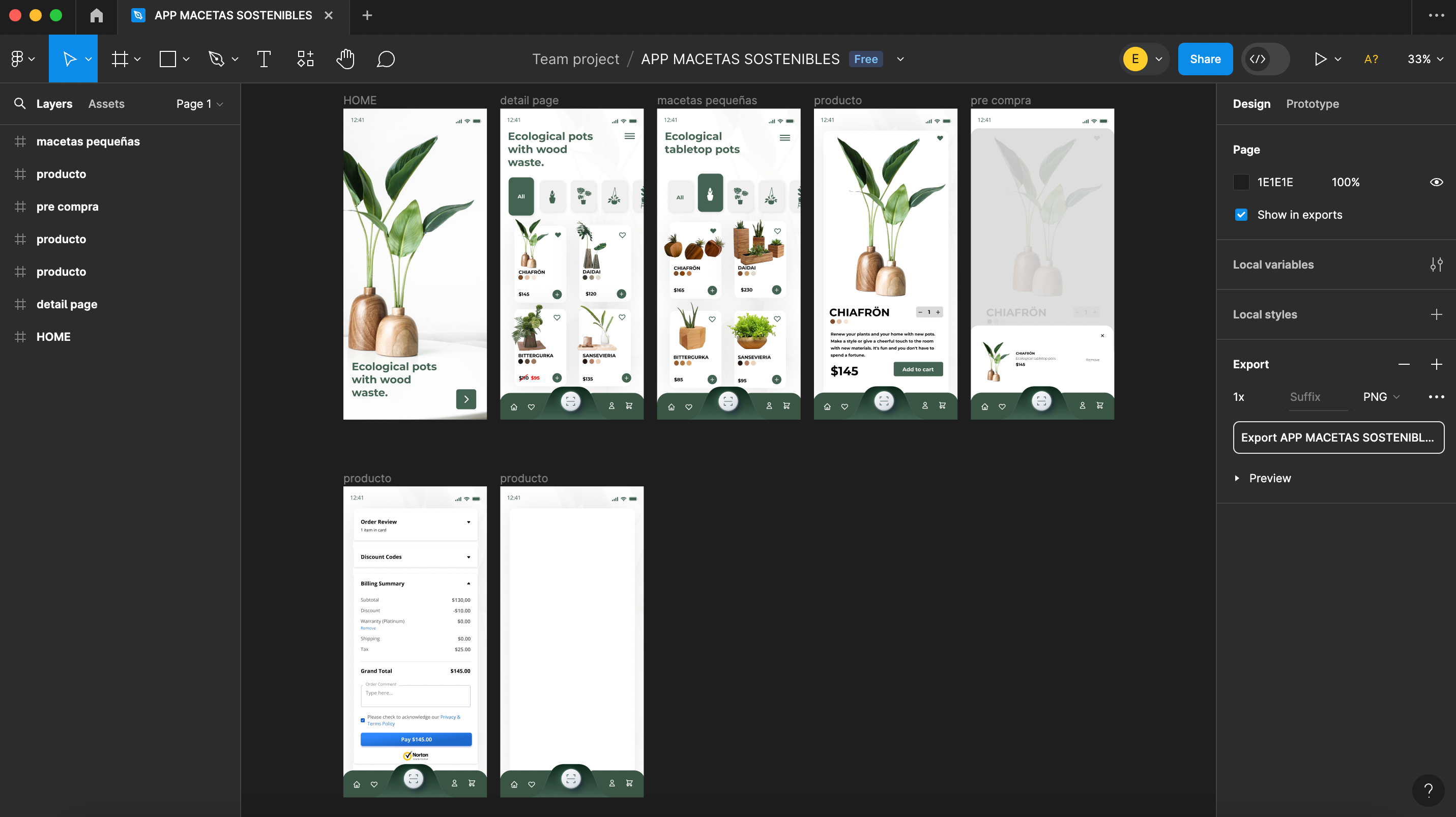Expand the Preview section
1456x817 pixels.
(x=1237, y=478)
